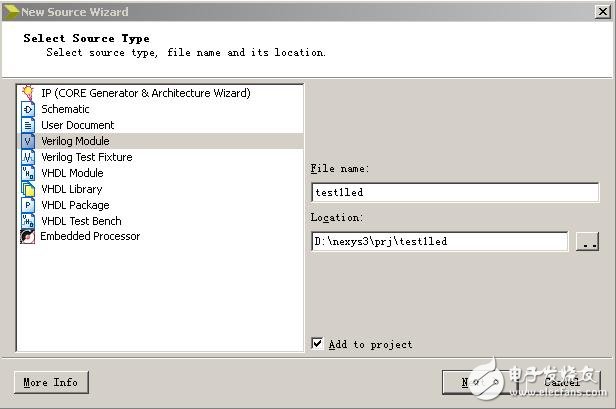
Task: Click the Verilog Module icon
Action: tap(28, 141)
